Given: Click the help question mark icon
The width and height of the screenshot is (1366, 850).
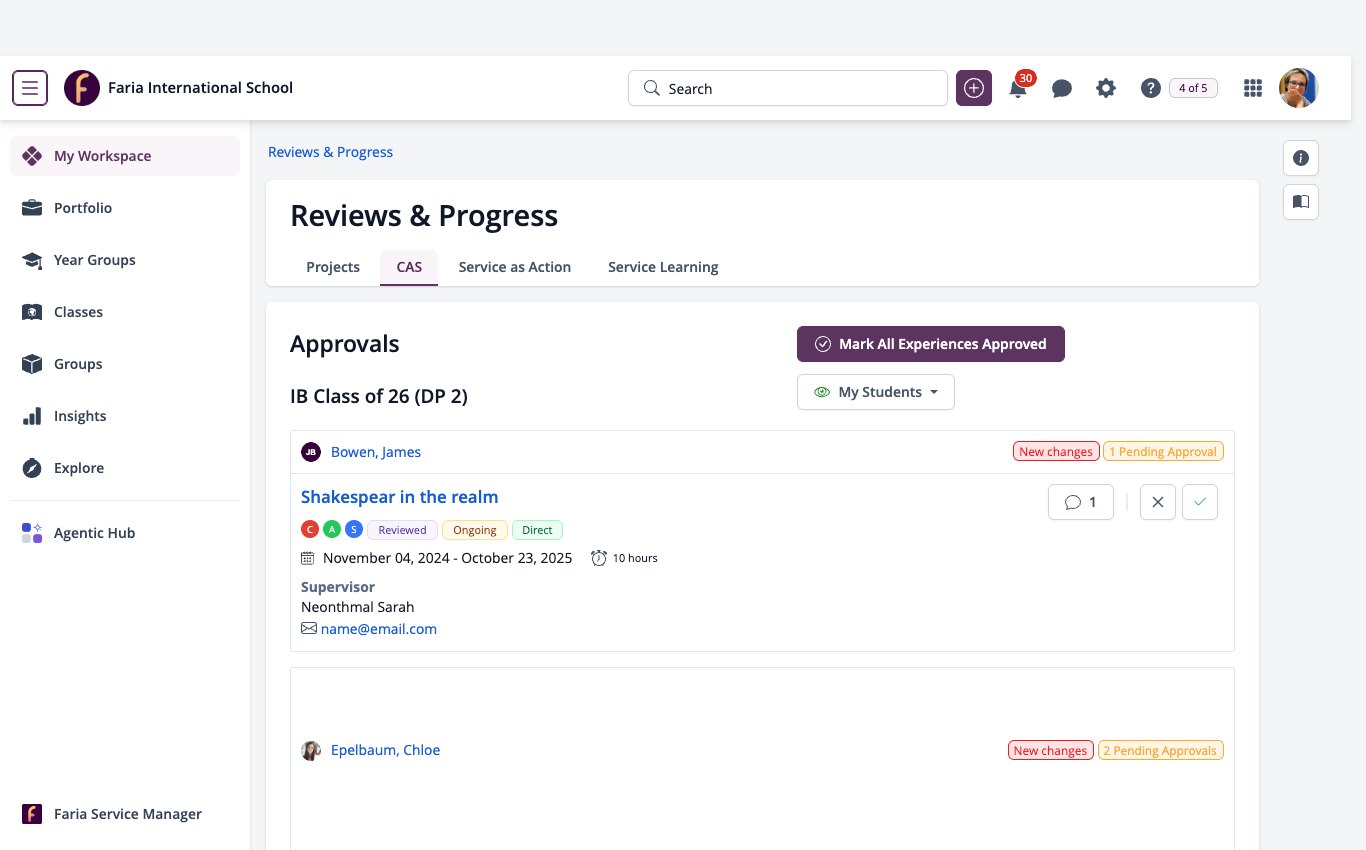Looking at the screenshot, I should (1150, 88).
